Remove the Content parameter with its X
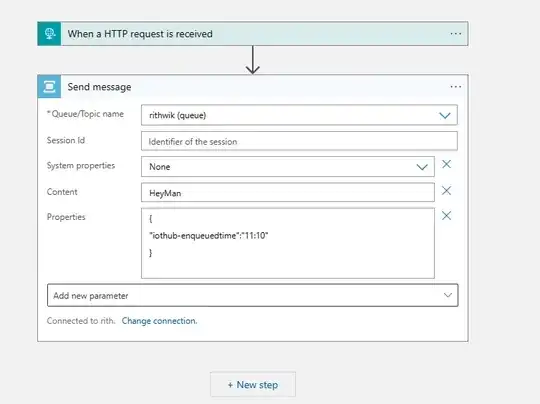This screenshot has width=540, height=404. tap(446, 190)
